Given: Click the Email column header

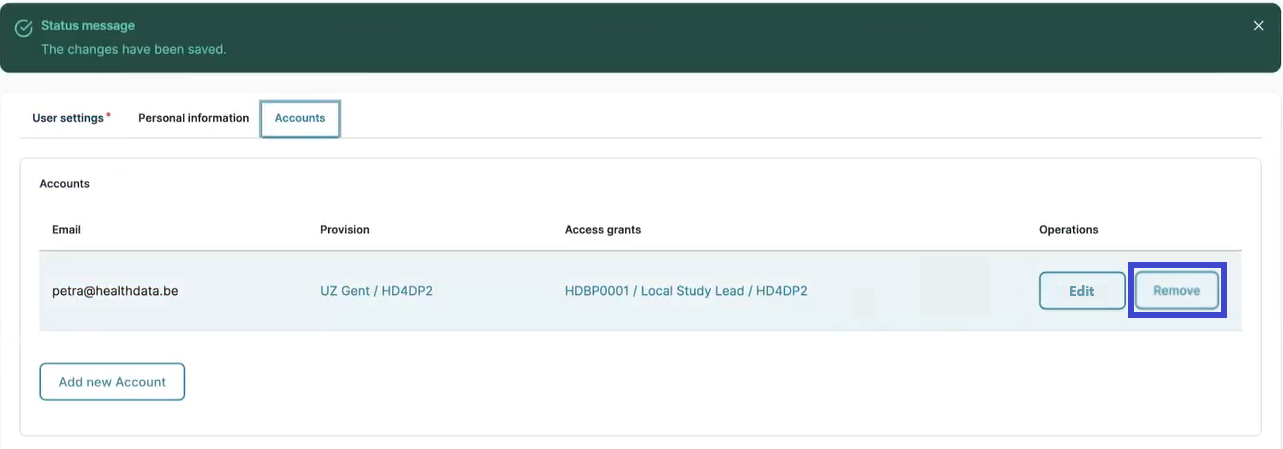Looking at the screenshot, I should 66,230.
